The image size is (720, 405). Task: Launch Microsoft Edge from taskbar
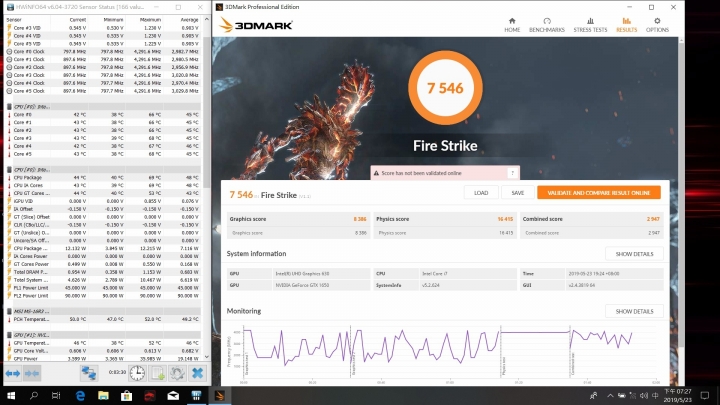[x=80, y=395]
